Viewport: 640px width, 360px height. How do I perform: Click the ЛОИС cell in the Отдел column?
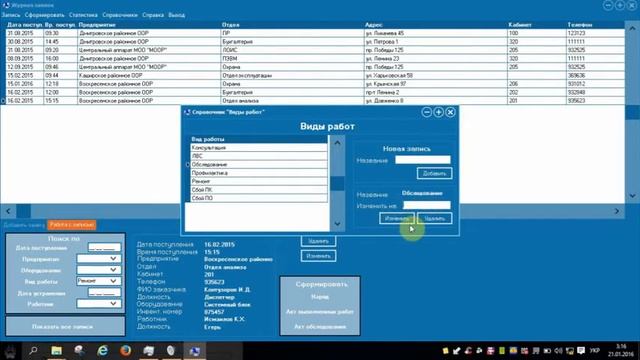(x=292, y=50)
